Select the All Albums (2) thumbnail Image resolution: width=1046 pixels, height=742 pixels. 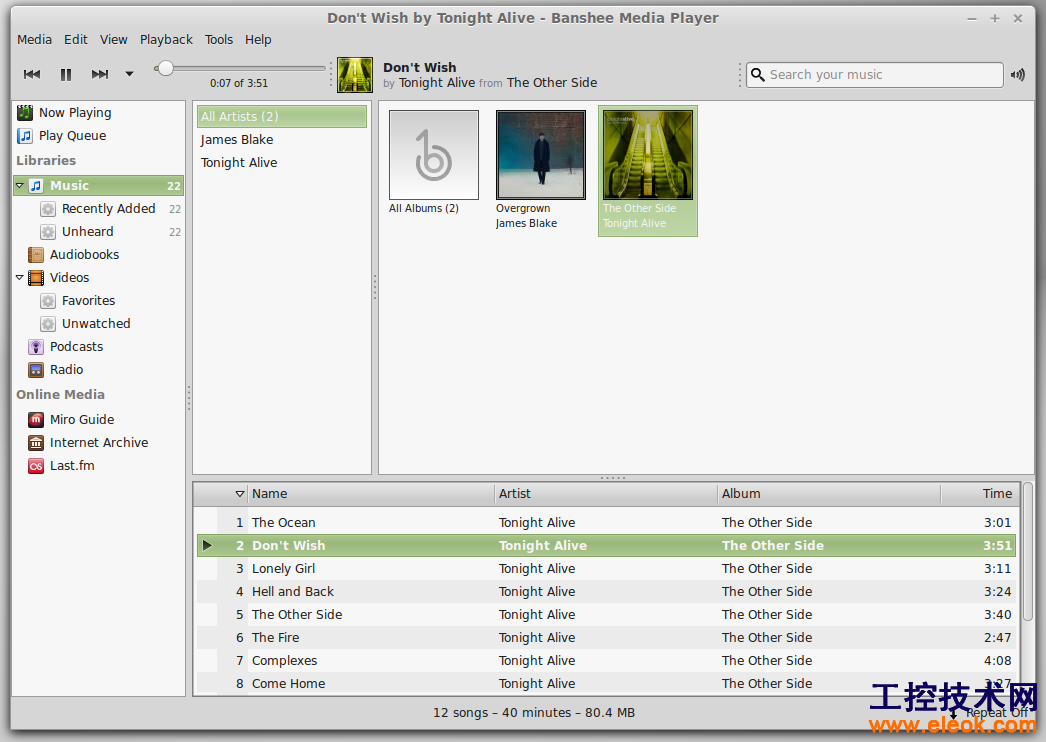tap(434, 155)
